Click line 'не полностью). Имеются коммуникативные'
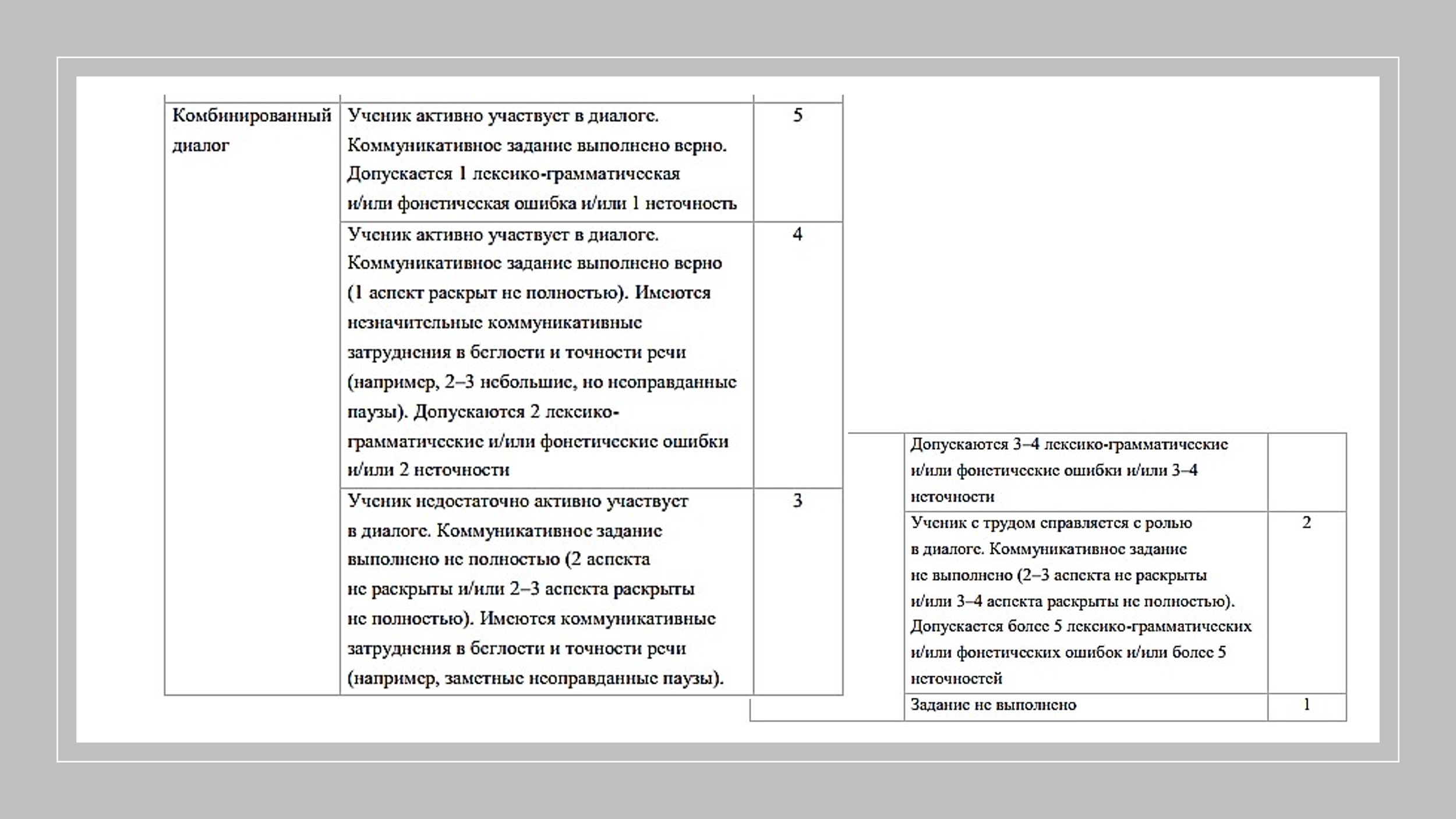 tap(531, 619)
